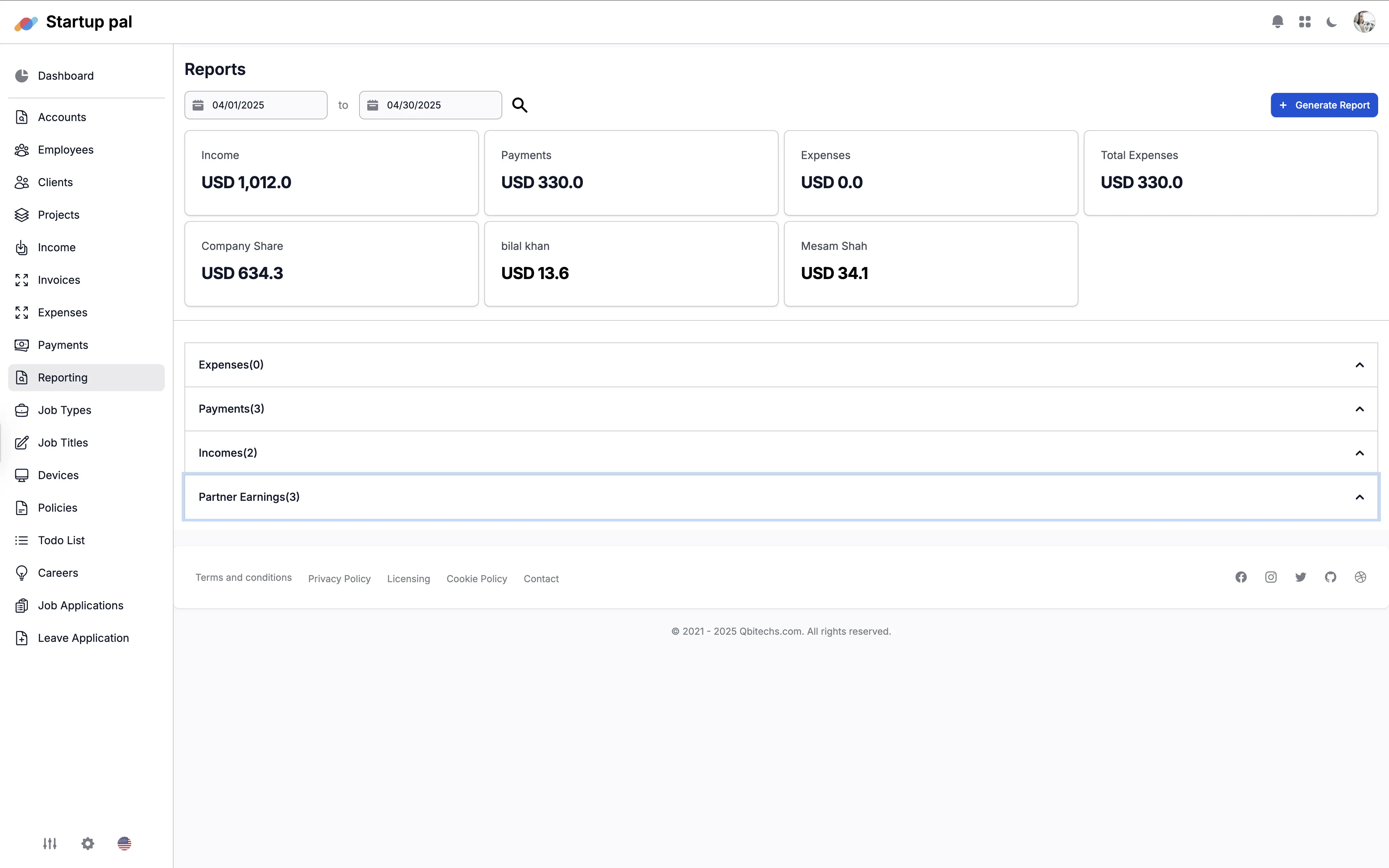Toggle dark mode moon icon
Screen dimensions: 1389x868
(1332, 22)
